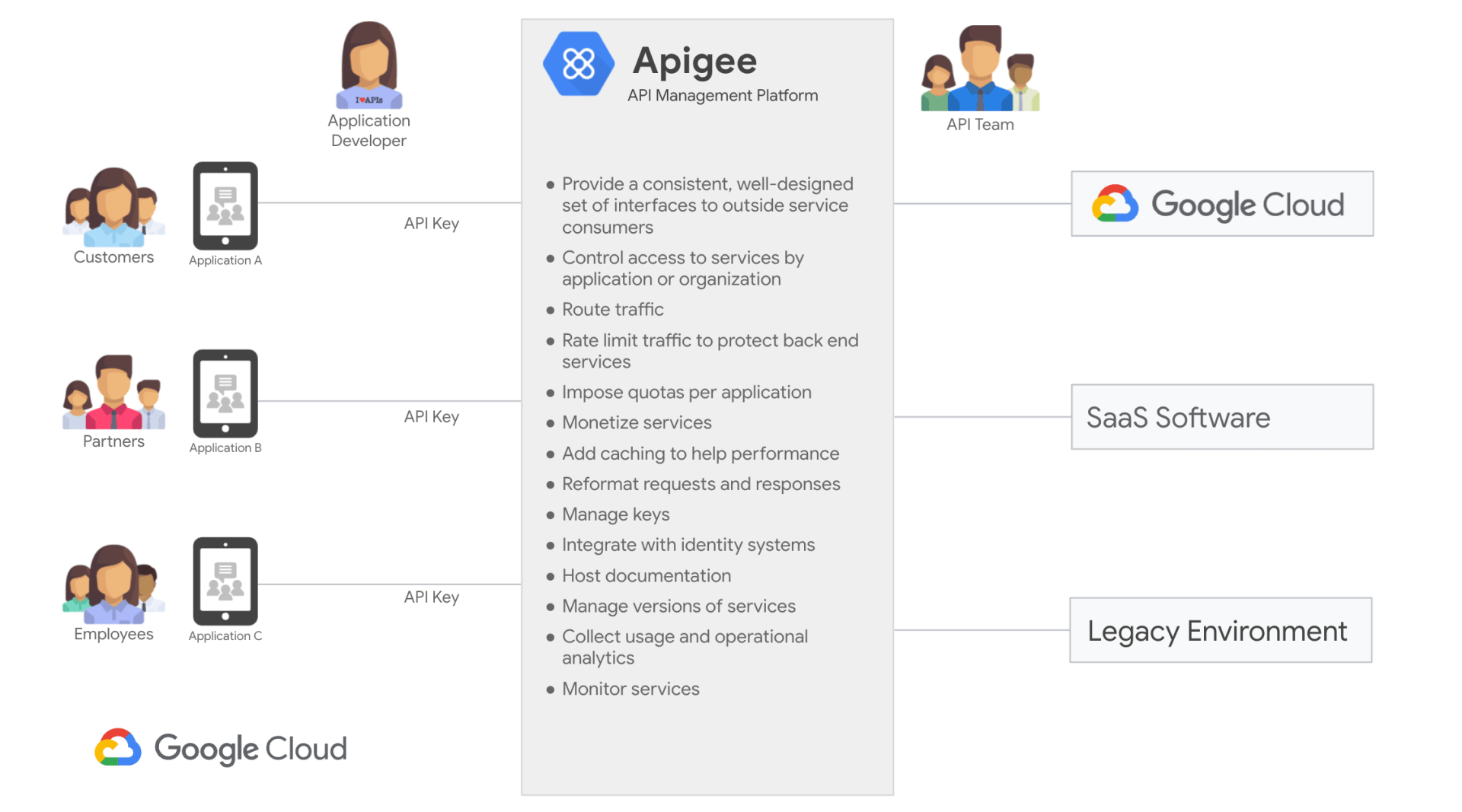The width and height of the screenshot is (1462, 812).
Task: Click the API Team group icon
Action: point(980,68)
